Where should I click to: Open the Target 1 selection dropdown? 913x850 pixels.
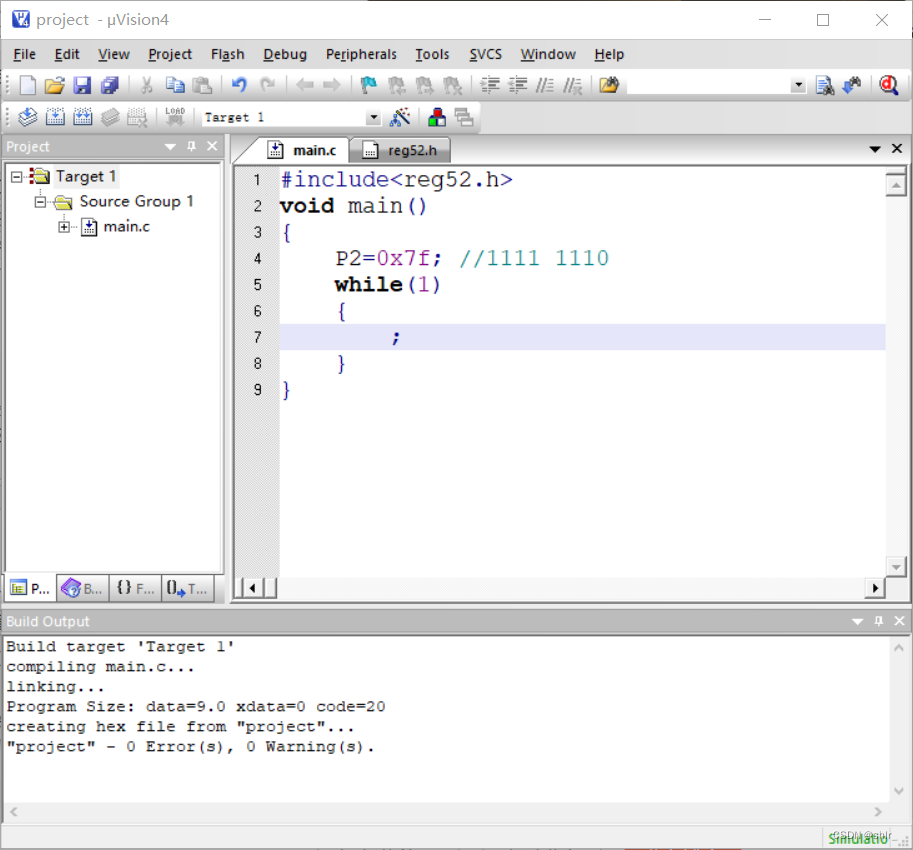(x=373, y=118)
